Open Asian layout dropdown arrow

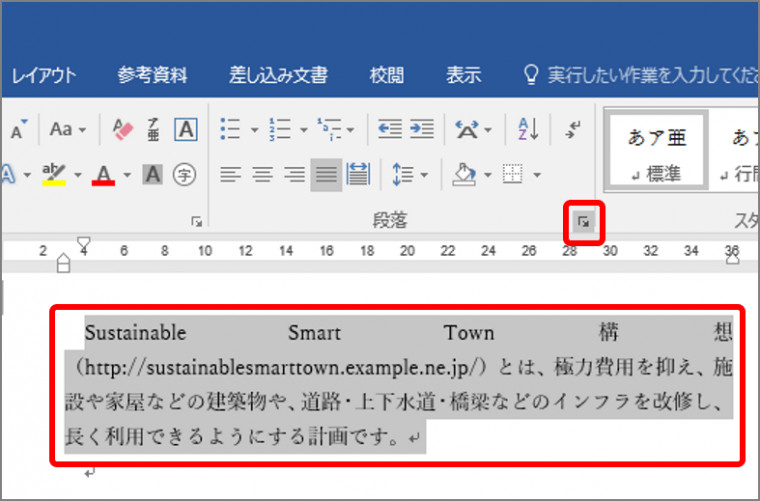coord(488,130)
